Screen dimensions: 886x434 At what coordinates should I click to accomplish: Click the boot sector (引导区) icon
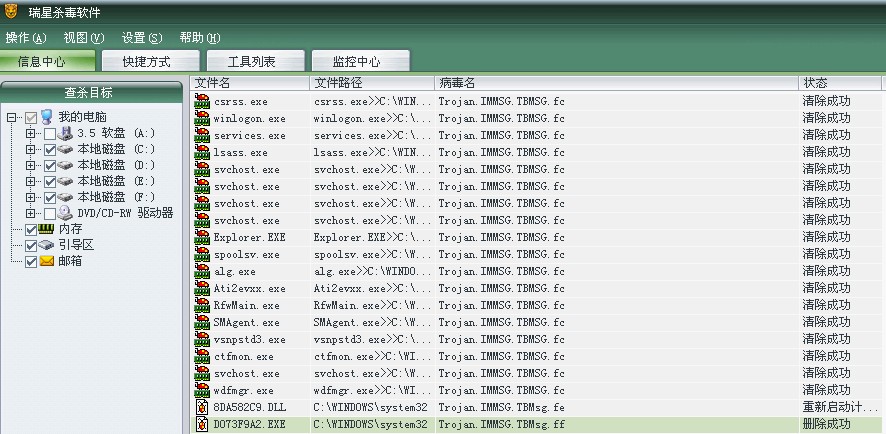click(x=47, y=245)
